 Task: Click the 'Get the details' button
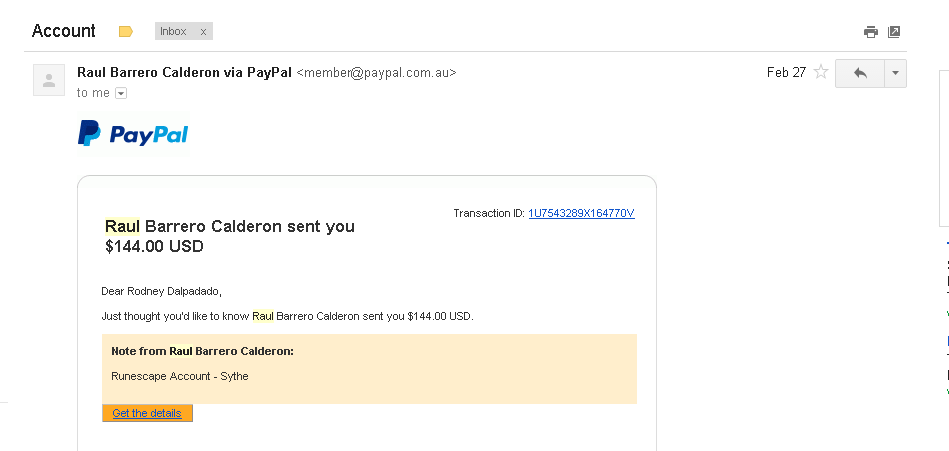pos(147,413)
